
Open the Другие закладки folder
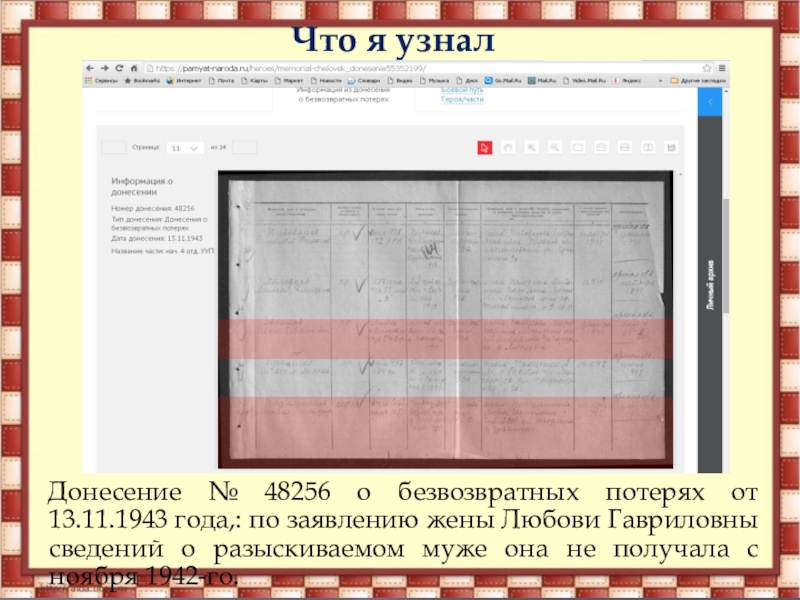[x=697, y=81]
